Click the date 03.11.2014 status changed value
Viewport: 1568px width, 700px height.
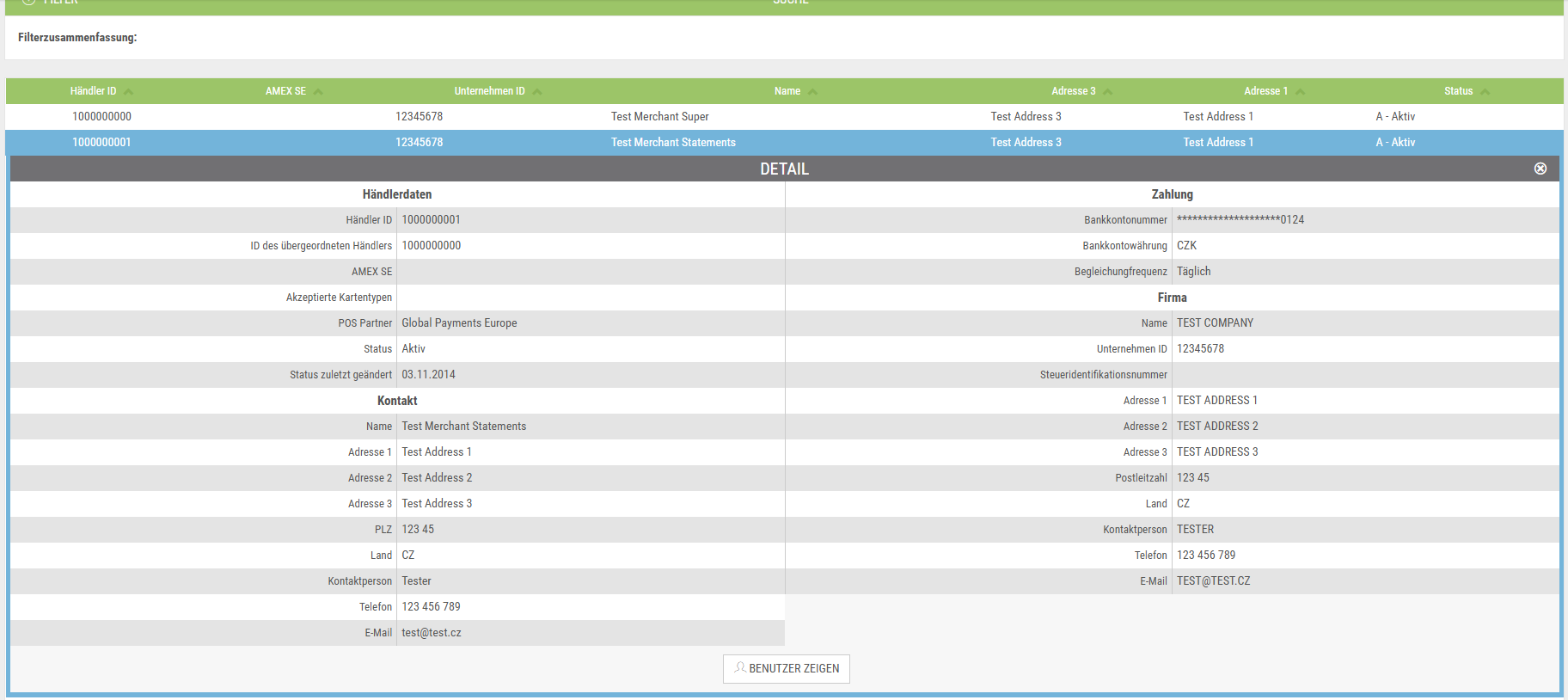(x=428, y=375)
